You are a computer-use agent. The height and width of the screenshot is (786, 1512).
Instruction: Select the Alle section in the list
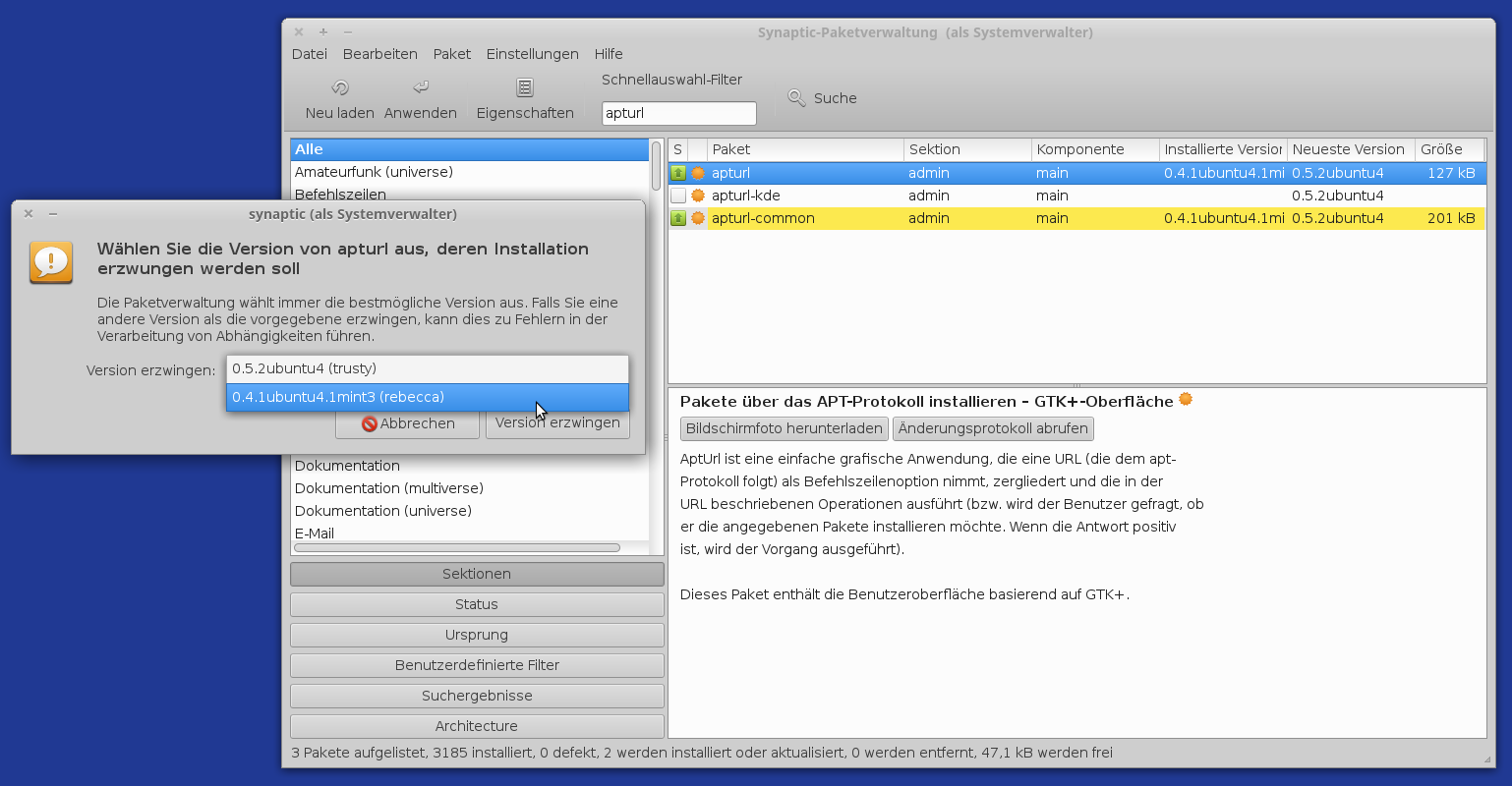(x=470, y=149)
